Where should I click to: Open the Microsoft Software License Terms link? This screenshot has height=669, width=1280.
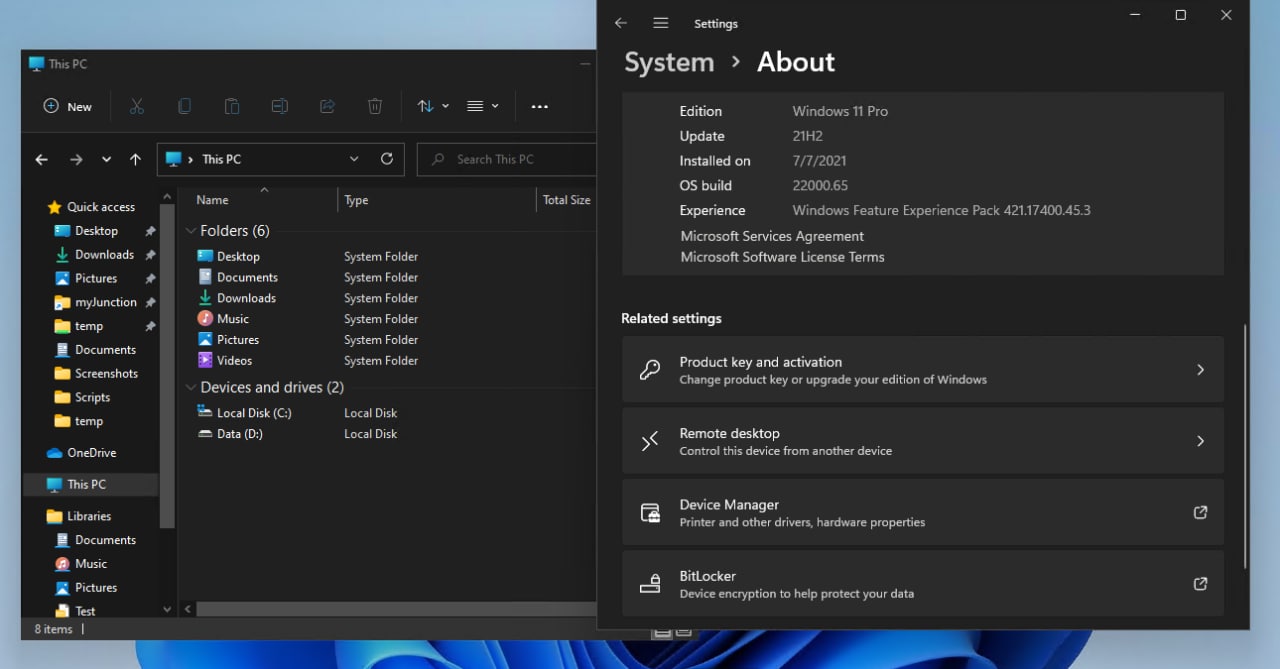click(x=782, y=257)
